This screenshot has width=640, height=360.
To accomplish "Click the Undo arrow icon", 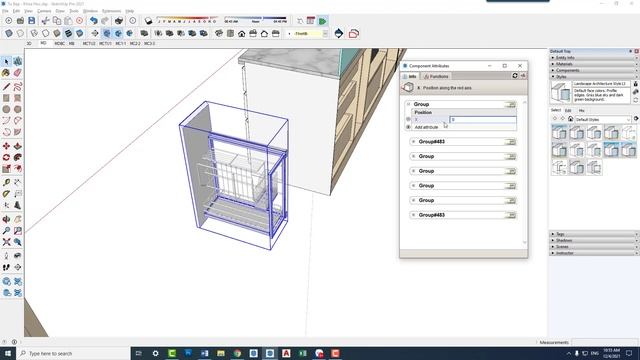I will tap(93, 20).
